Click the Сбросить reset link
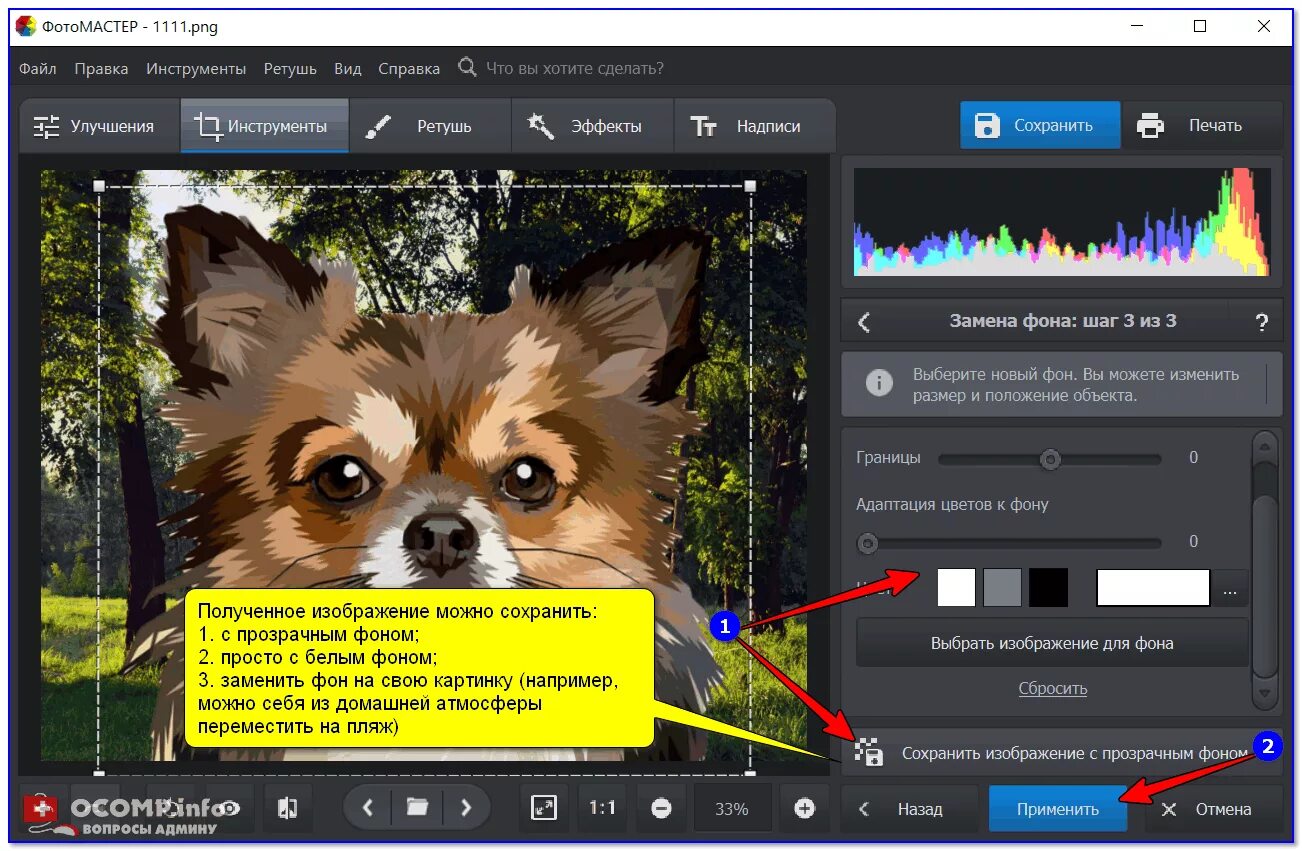This screenshot has width=1302, height=851. pos(1053,688)
